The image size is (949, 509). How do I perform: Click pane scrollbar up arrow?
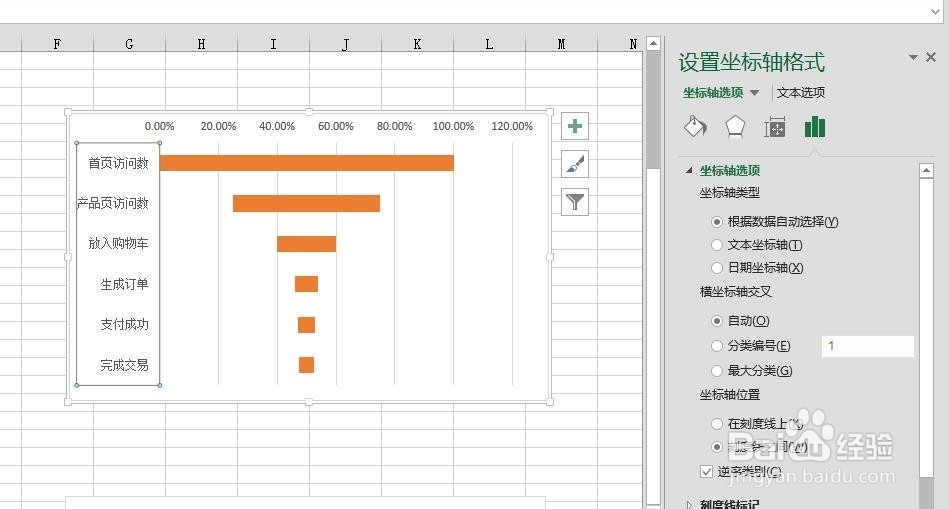(926, 171)
